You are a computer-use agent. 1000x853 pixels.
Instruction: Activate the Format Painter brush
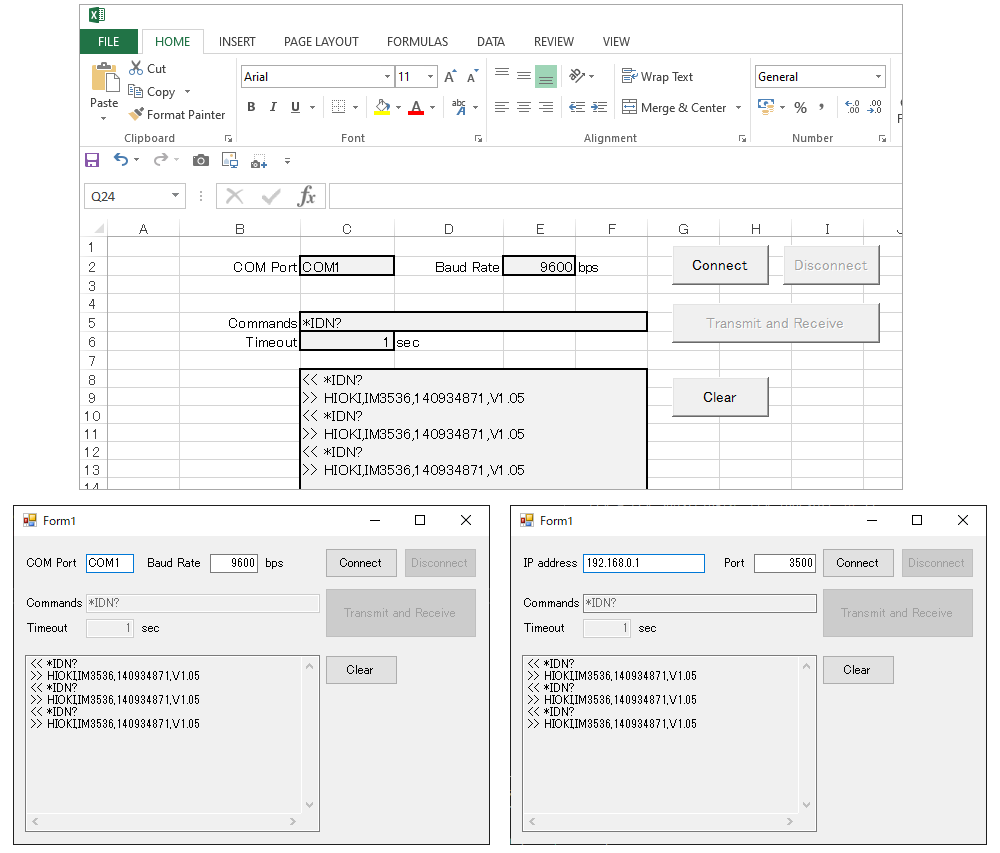pos(136,114)
